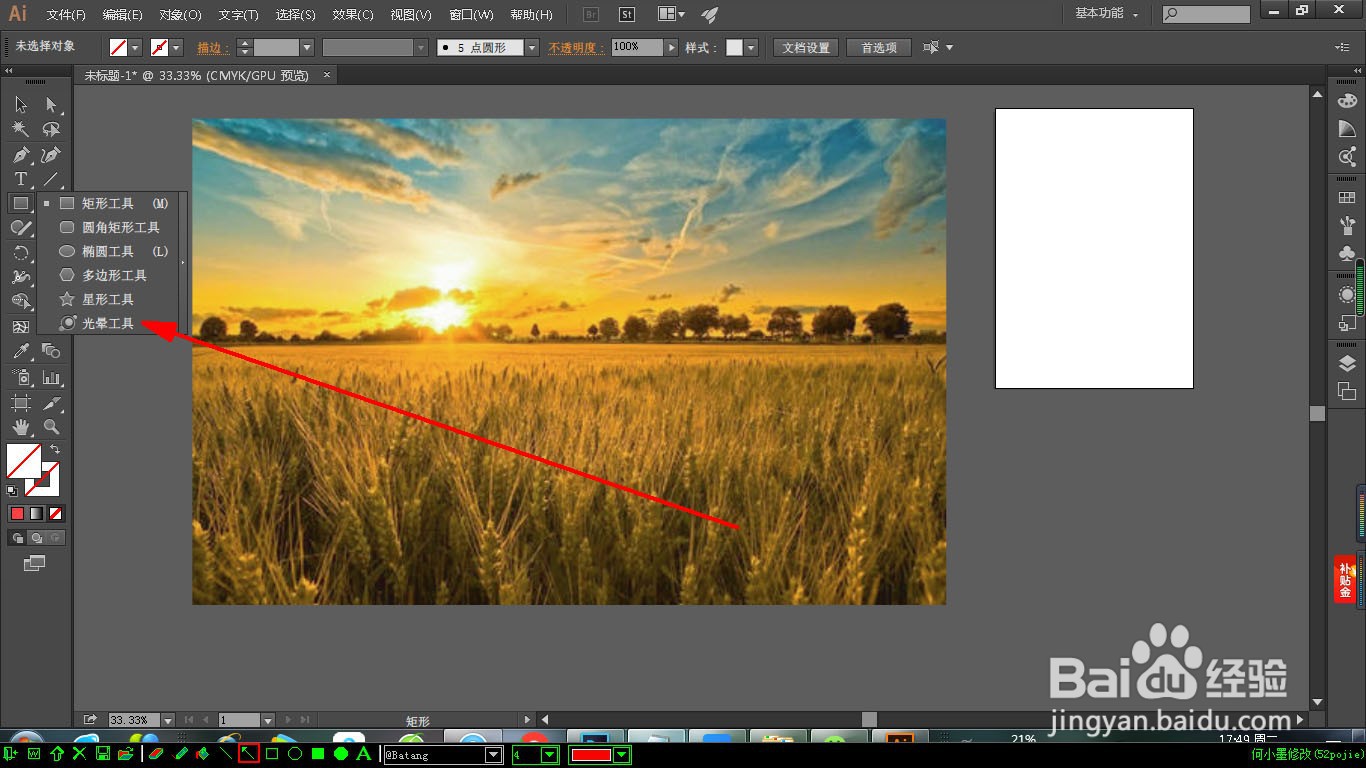Open the 5 点圆形 brush dropdown
The image size is (1366, 768).
530,47
